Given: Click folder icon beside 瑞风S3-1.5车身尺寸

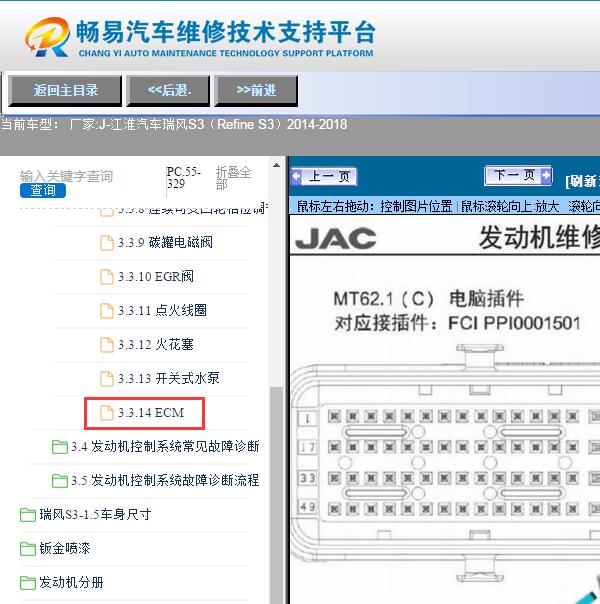Looking at the screenshot, I should [x=28, y=515].
